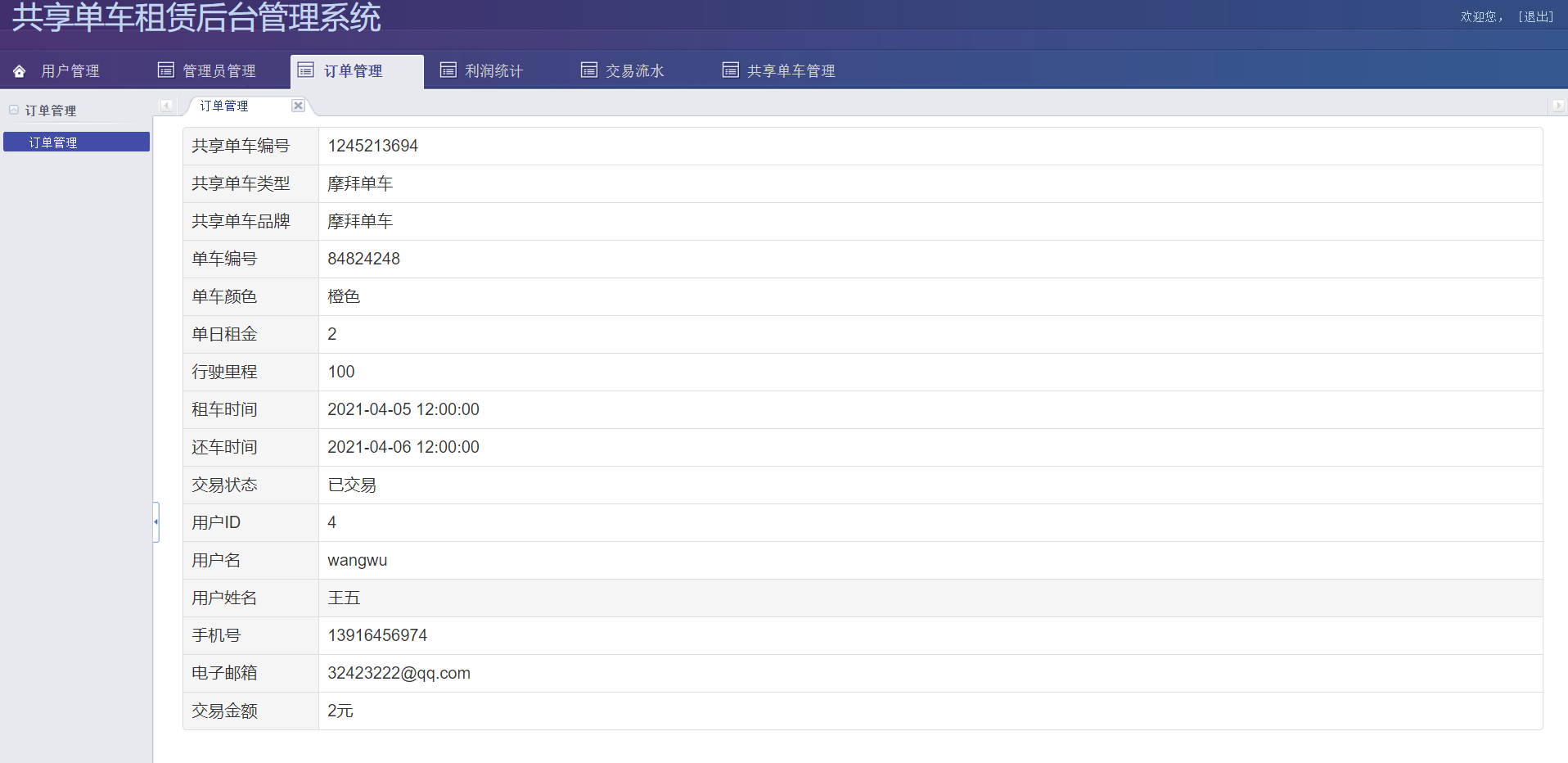Viewport: 1568px width, 763px height.
Task: Click the 用户姓名 field label
Action: pos(224,598)
